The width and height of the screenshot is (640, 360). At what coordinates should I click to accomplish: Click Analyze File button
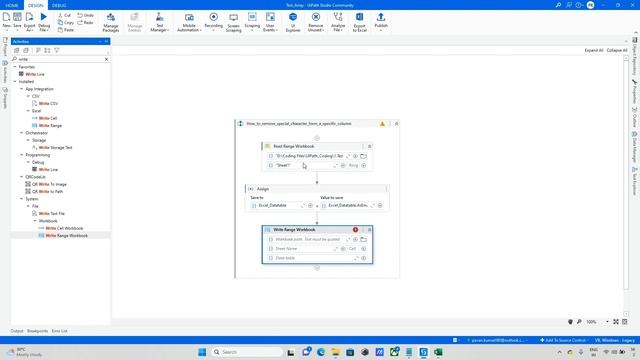(338, 22)
